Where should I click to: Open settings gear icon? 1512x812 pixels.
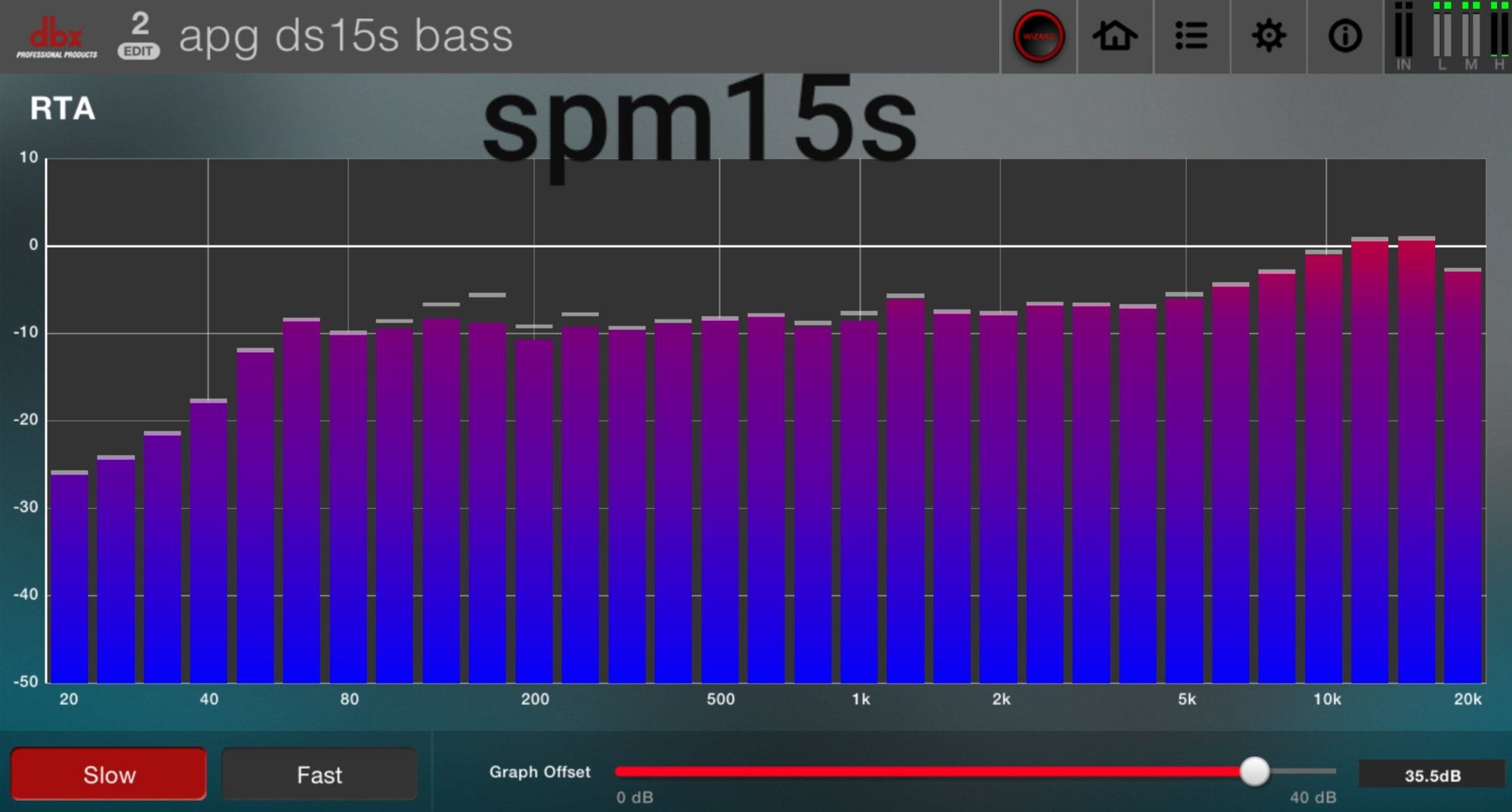1269,36
